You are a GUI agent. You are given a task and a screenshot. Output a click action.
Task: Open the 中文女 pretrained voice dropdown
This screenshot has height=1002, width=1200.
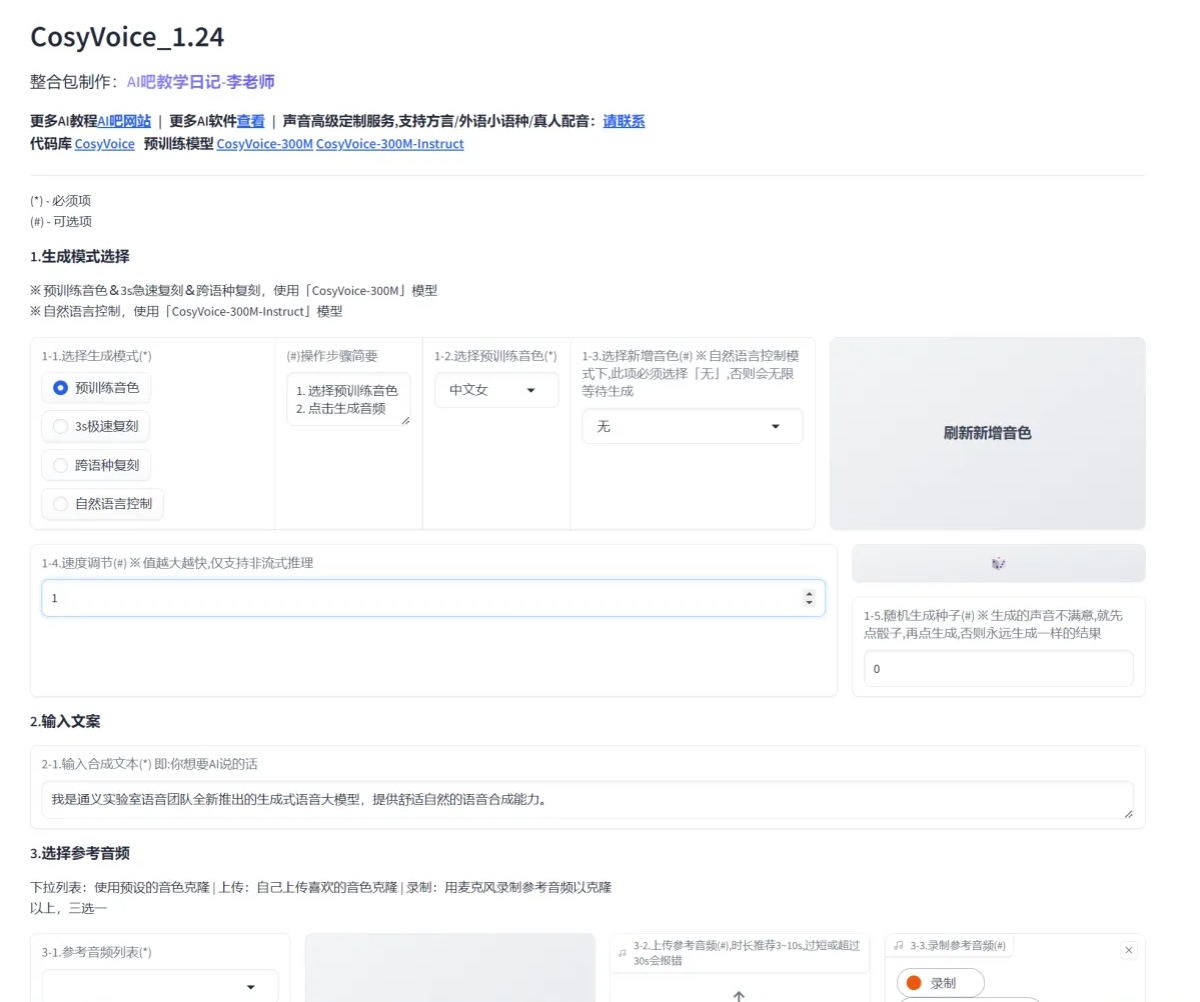coord(496,390)
